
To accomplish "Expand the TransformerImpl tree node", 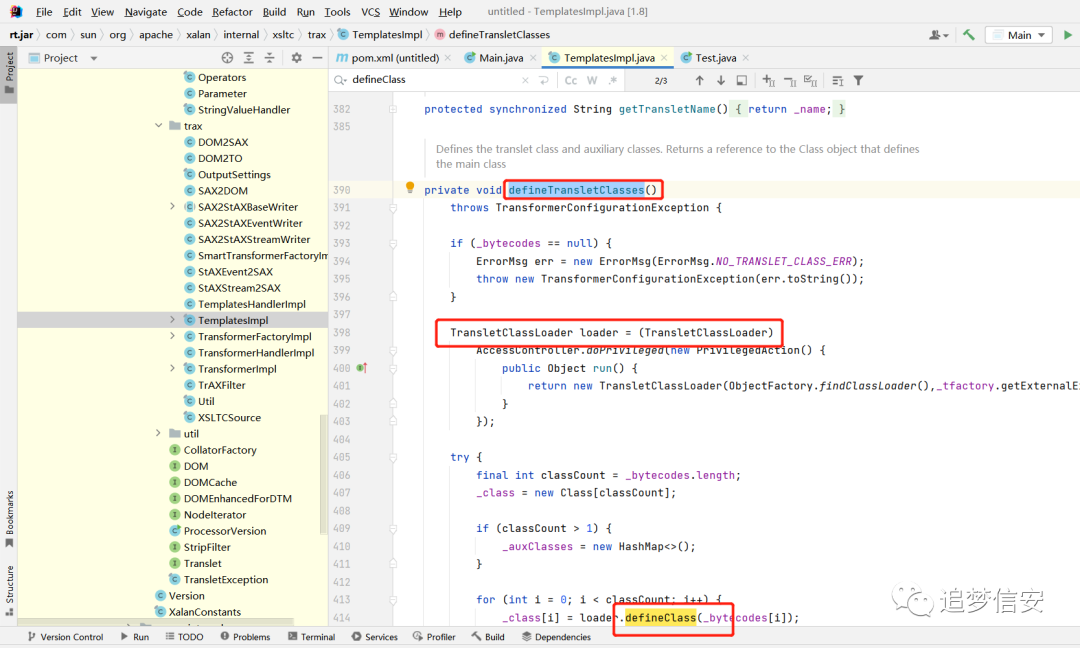I will coord(172,368).
